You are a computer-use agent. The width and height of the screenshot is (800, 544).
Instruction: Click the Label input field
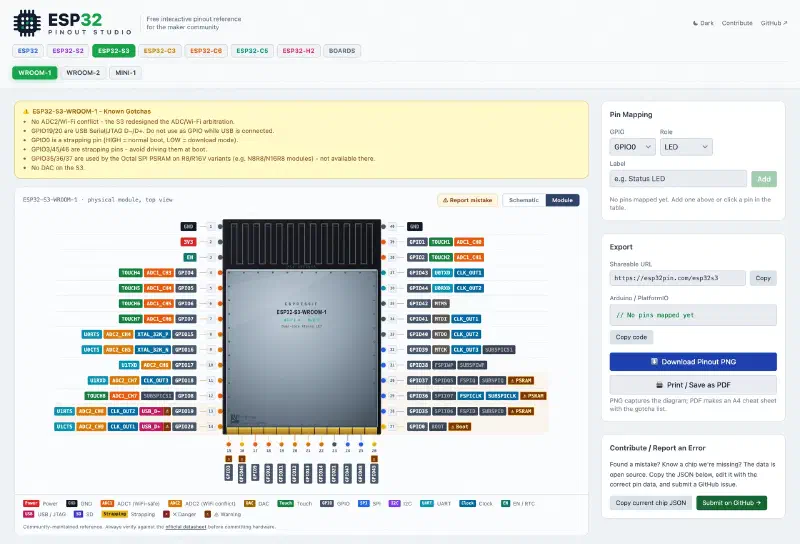point(678,179)
